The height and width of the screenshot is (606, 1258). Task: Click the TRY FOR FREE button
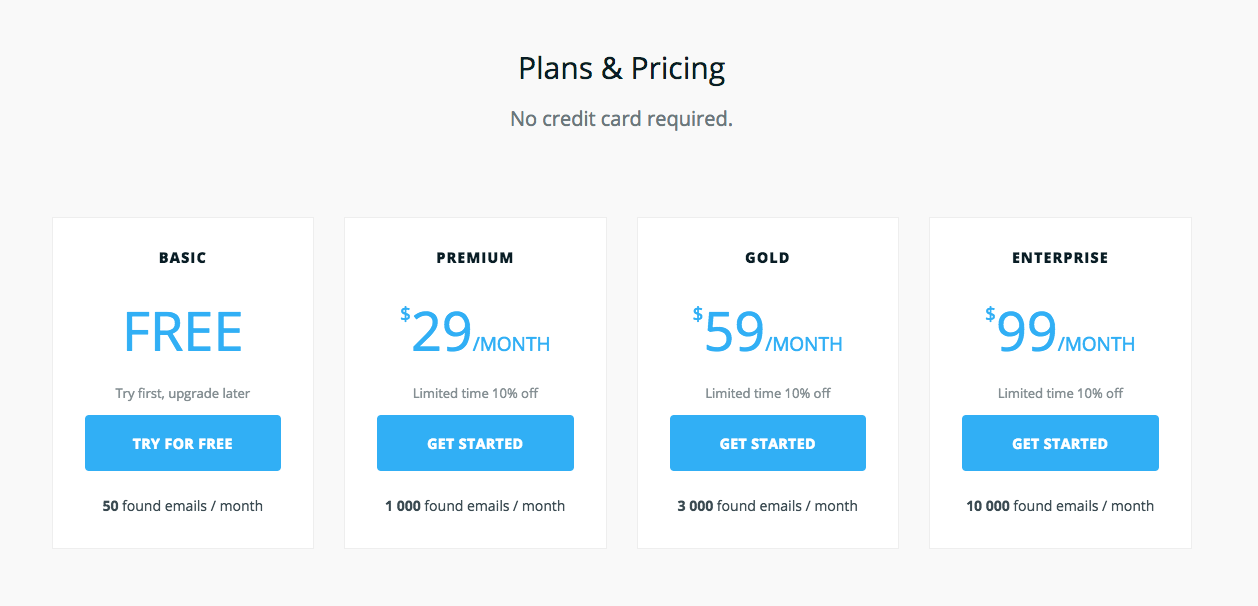tap(182, 442)
